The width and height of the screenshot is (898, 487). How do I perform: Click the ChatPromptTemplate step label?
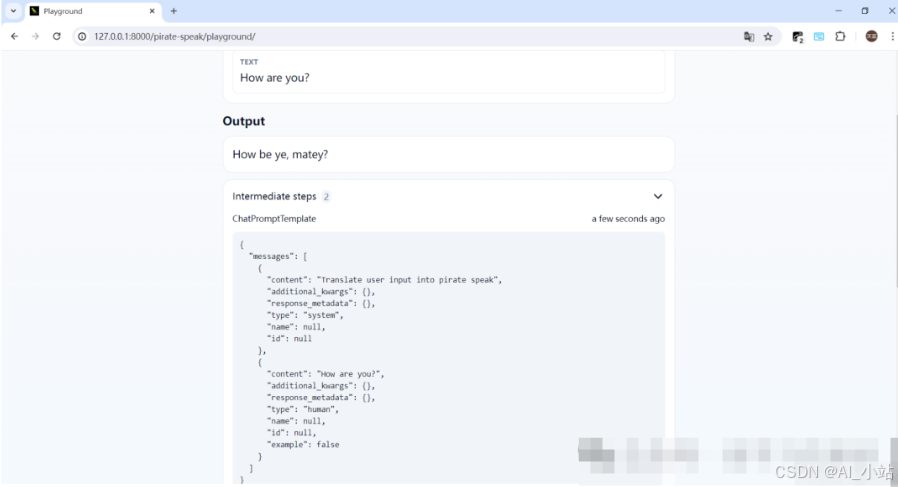point(274,219)
